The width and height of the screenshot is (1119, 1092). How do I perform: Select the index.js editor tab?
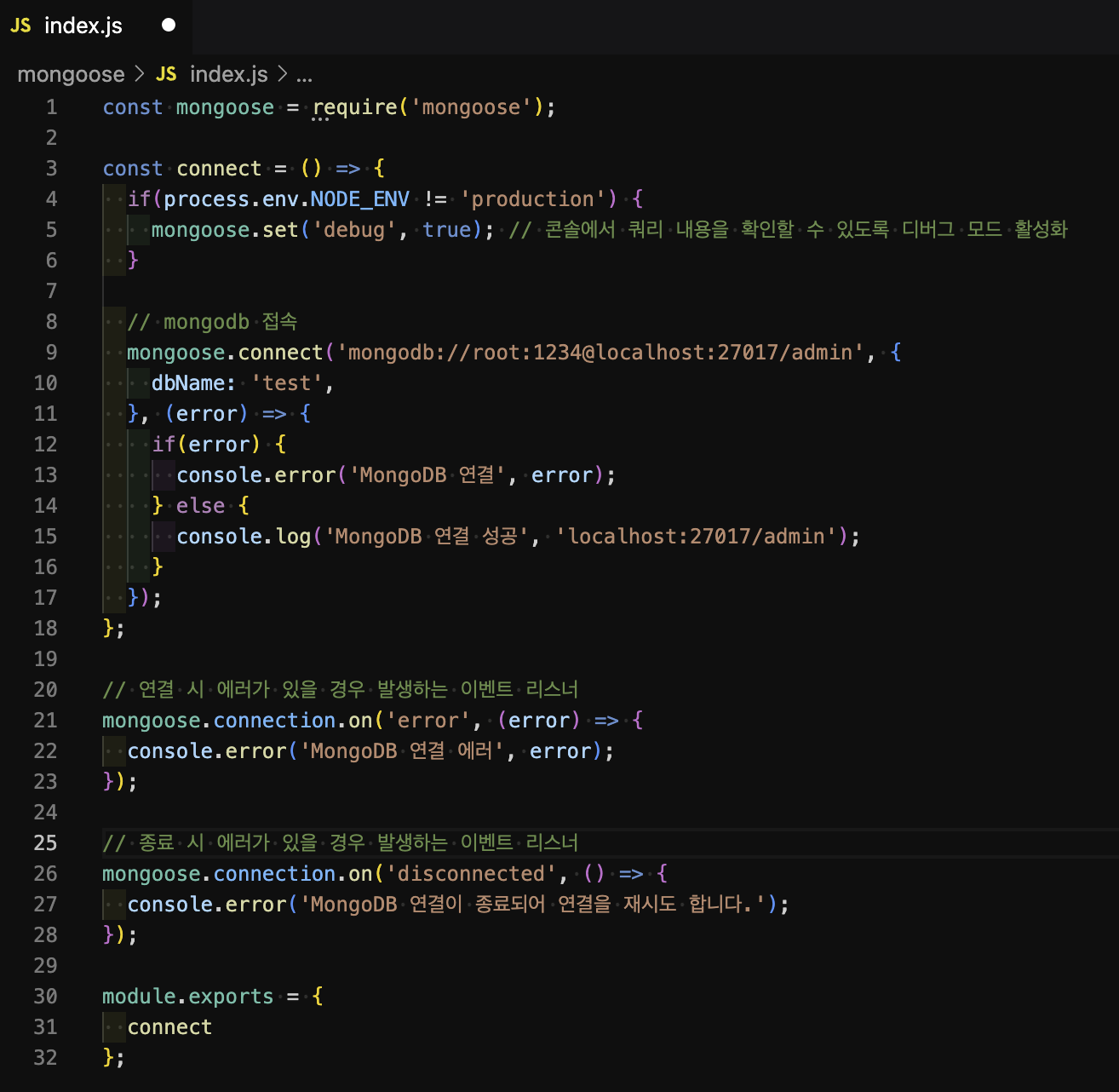pyautogui.click(x=95, y=26)
